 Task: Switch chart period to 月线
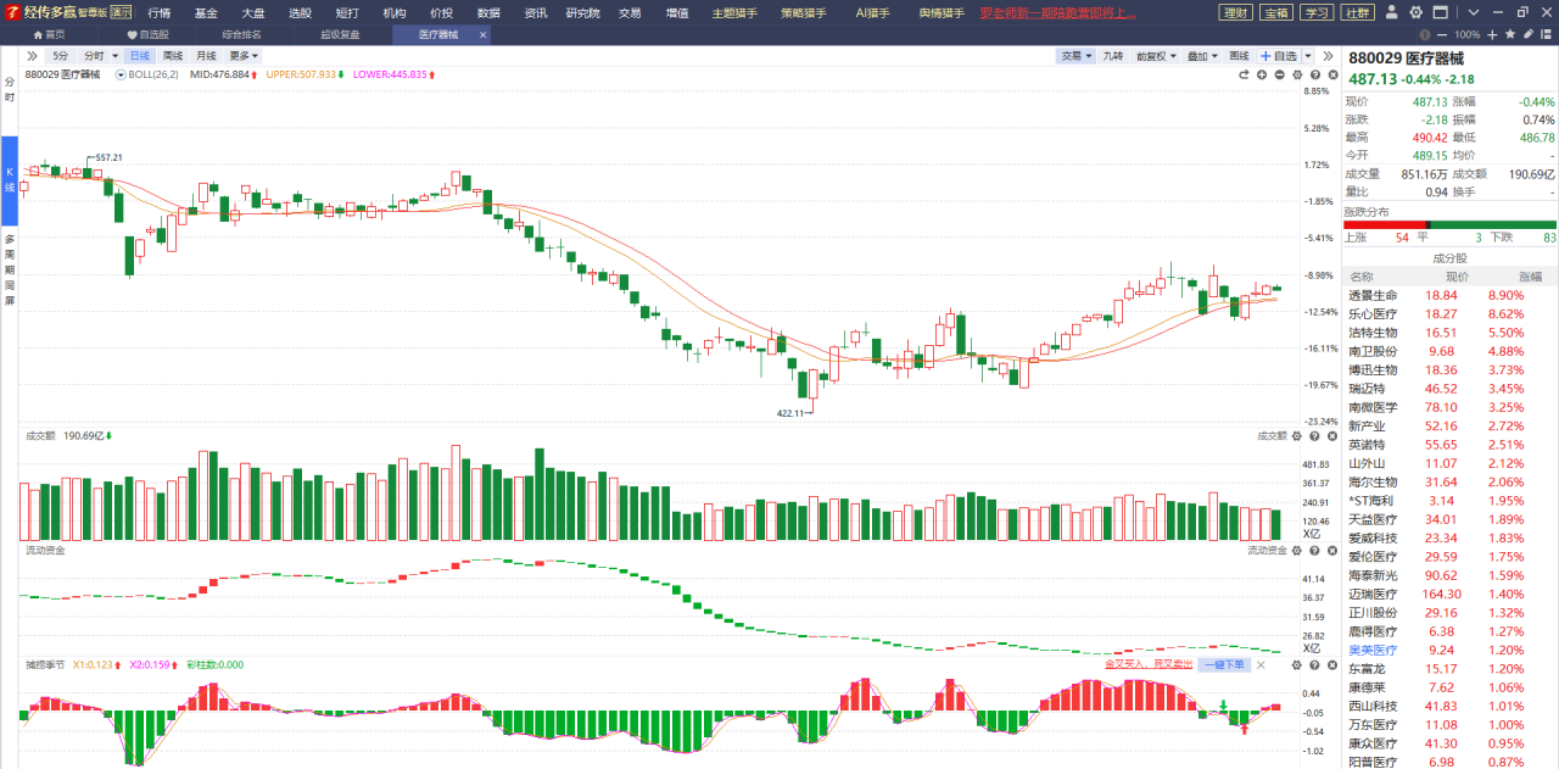pos(206,56)
